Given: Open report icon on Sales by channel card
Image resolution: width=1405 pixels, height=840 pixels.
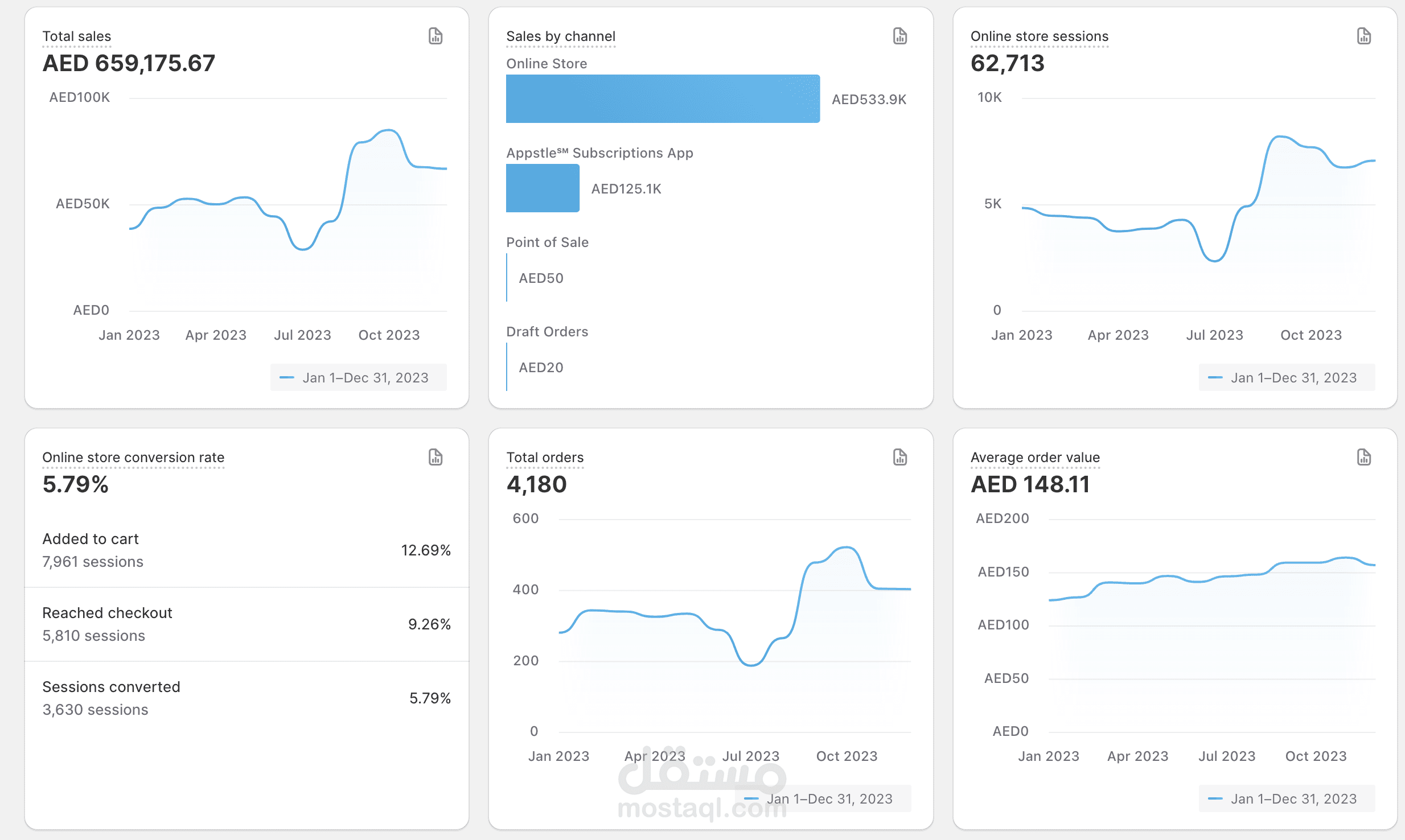Looking at the screenshot, I should [x=900, y=36].
